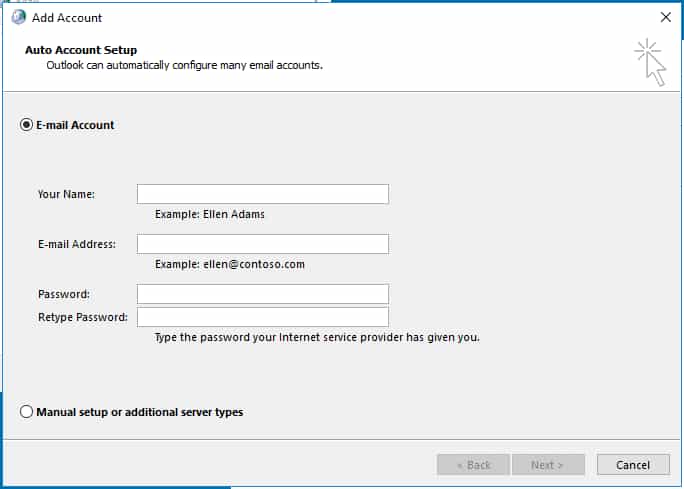Screen dimensions: 684x489
Task: Click the Your Name text field
Action: pos(263,194)
